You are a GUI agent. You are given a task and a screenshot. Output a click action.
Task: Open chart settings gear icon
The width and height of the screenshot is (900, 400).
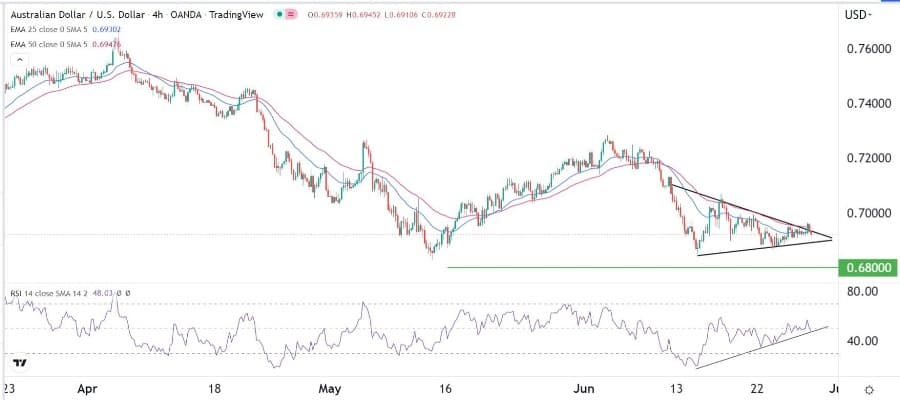click(870, 389)
